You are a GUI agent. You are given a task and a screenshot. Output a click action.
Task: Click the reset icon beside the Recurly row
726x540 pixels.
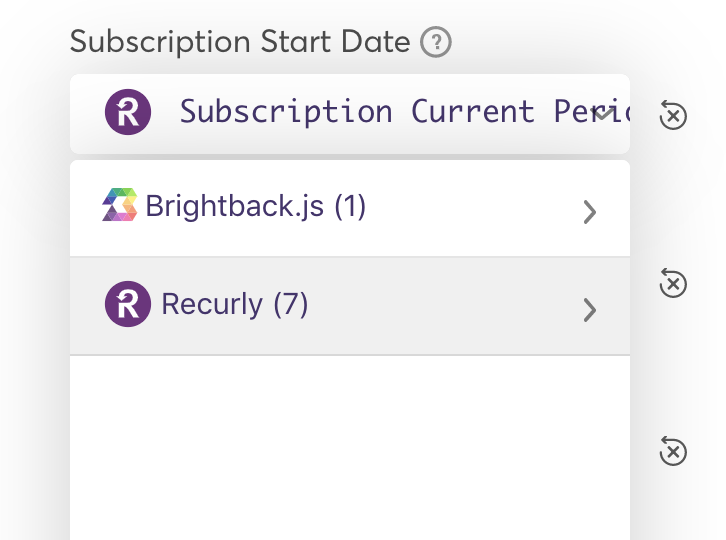click(673, 284)
